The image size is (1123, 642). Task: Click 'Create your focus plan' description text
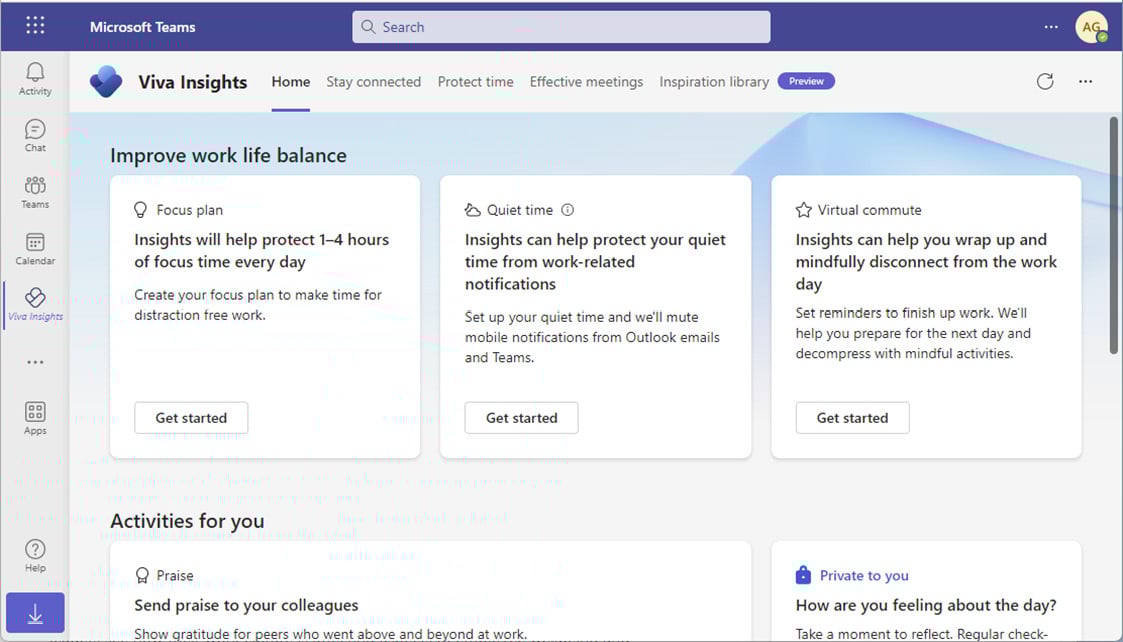click(258, 305)
